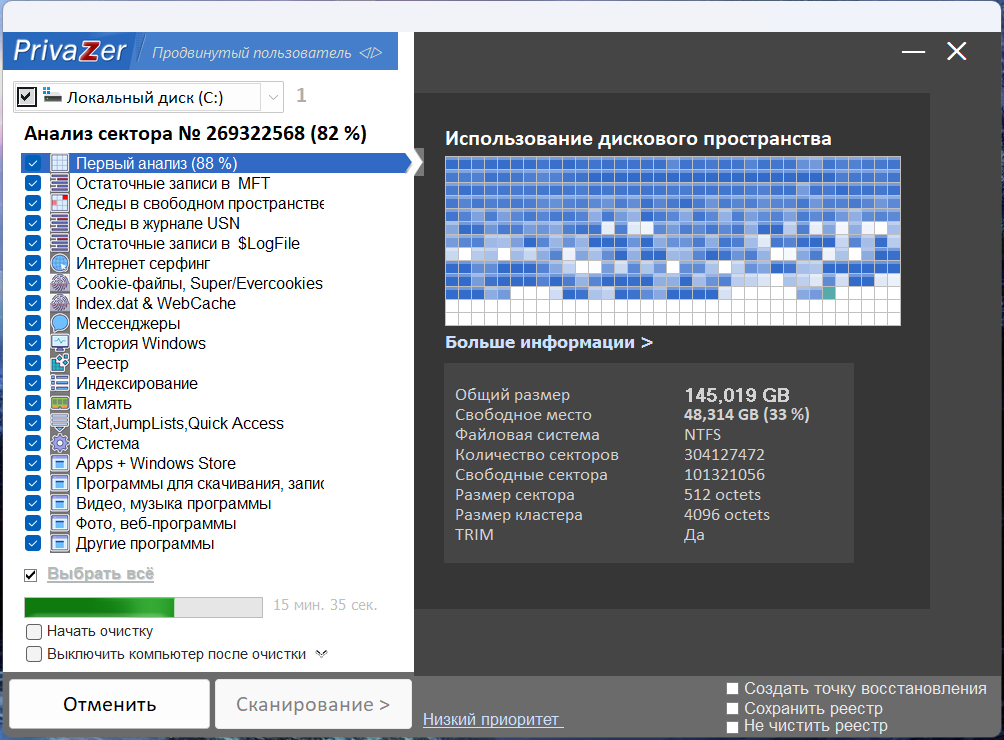Open Больше информации > link
This screenshot has height=740, width=1004.
click(549, 342)
